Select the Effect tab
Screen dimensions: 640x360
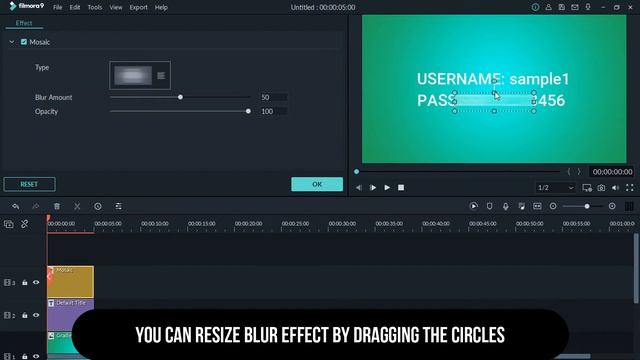(24, 23)
